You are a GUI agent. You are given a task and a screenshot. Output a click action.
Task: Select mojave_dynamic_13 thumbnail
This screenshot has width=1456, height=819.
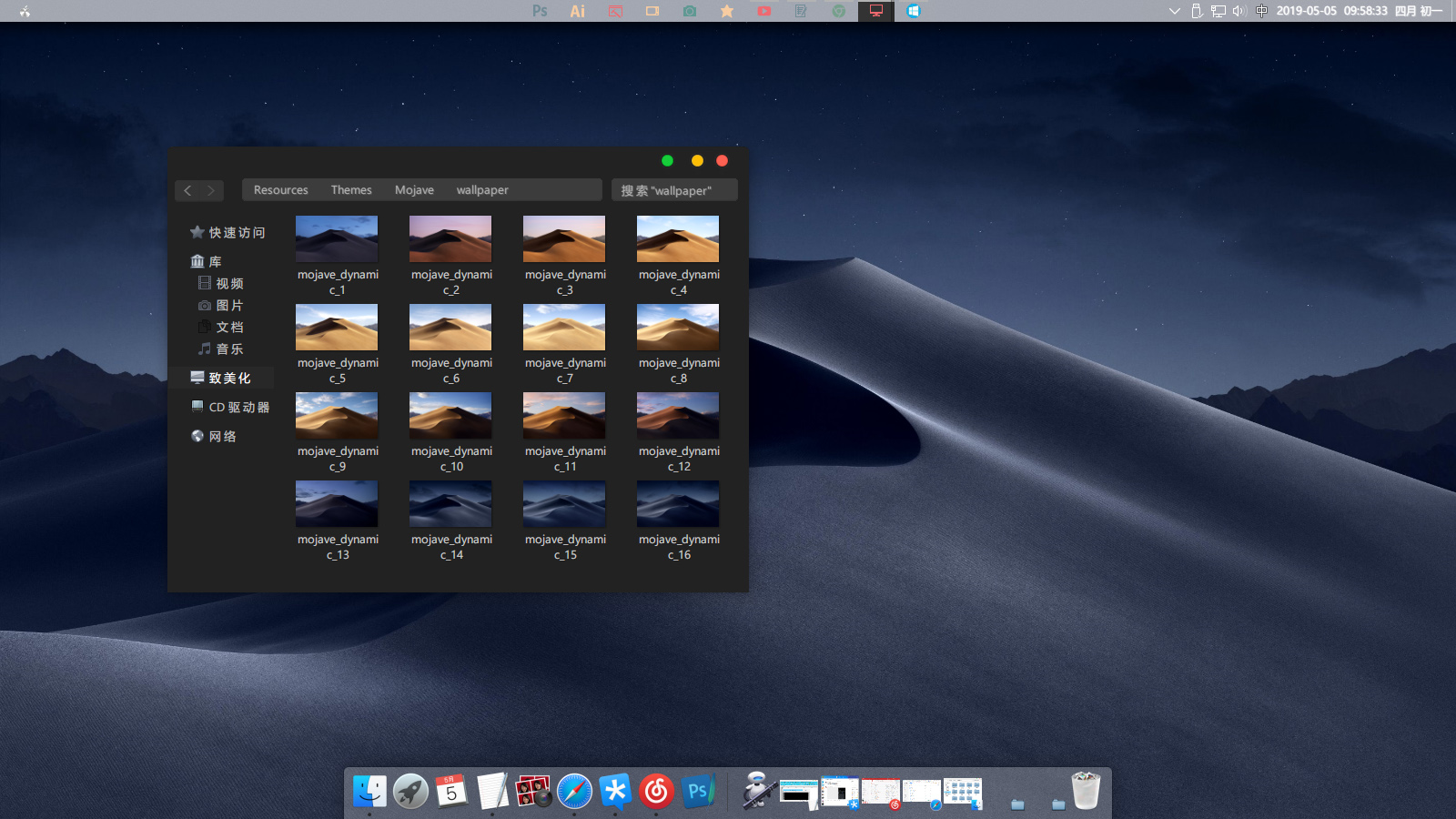tap(337, 503)
